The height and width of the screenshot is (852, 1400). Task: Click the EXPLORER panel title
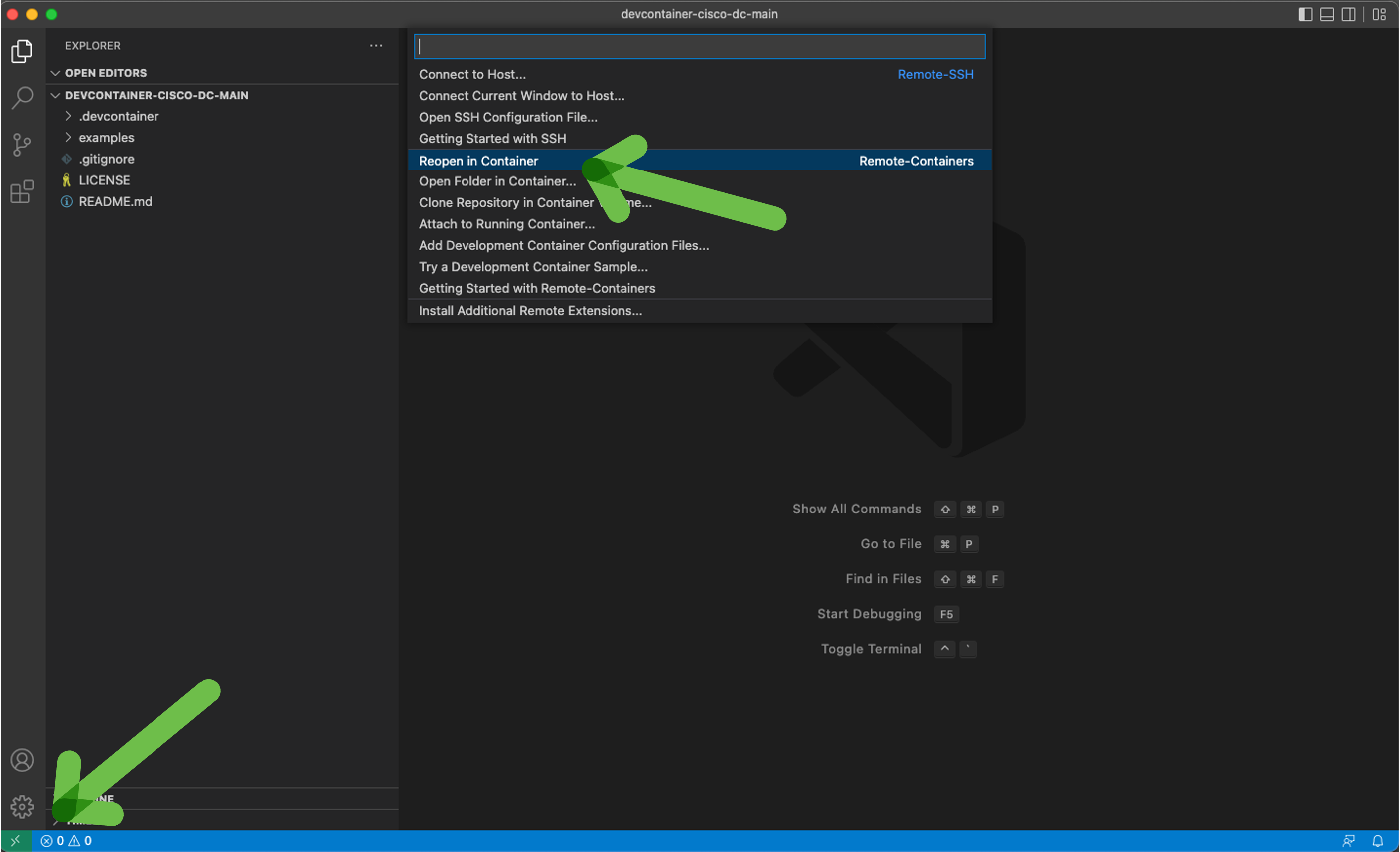click(93, 45)
